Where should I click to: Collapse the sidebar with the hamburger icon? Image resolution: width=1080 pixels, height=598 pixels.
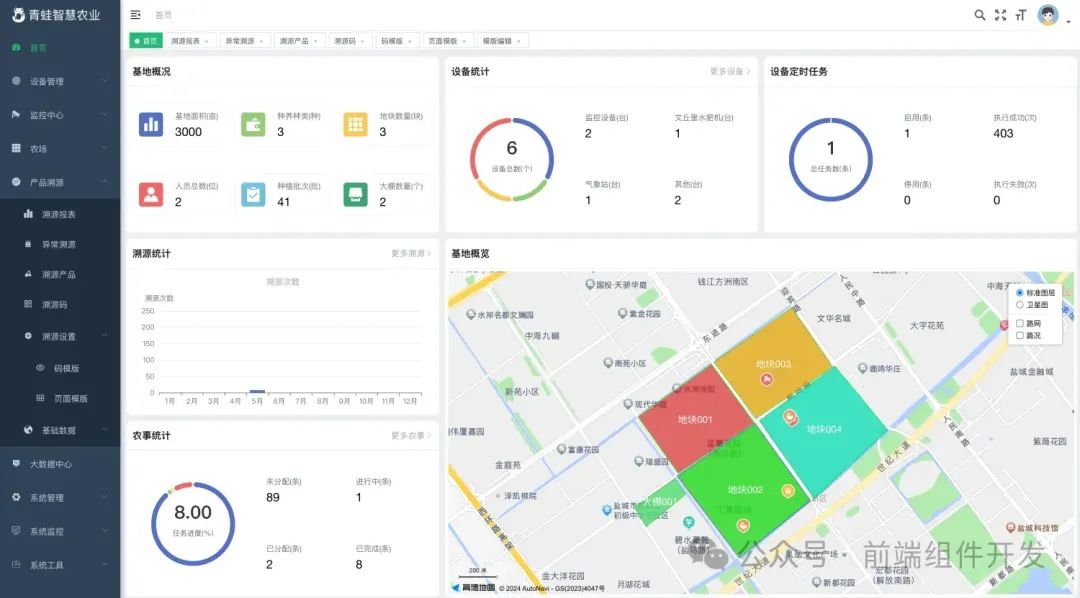(x=135, y=14)
